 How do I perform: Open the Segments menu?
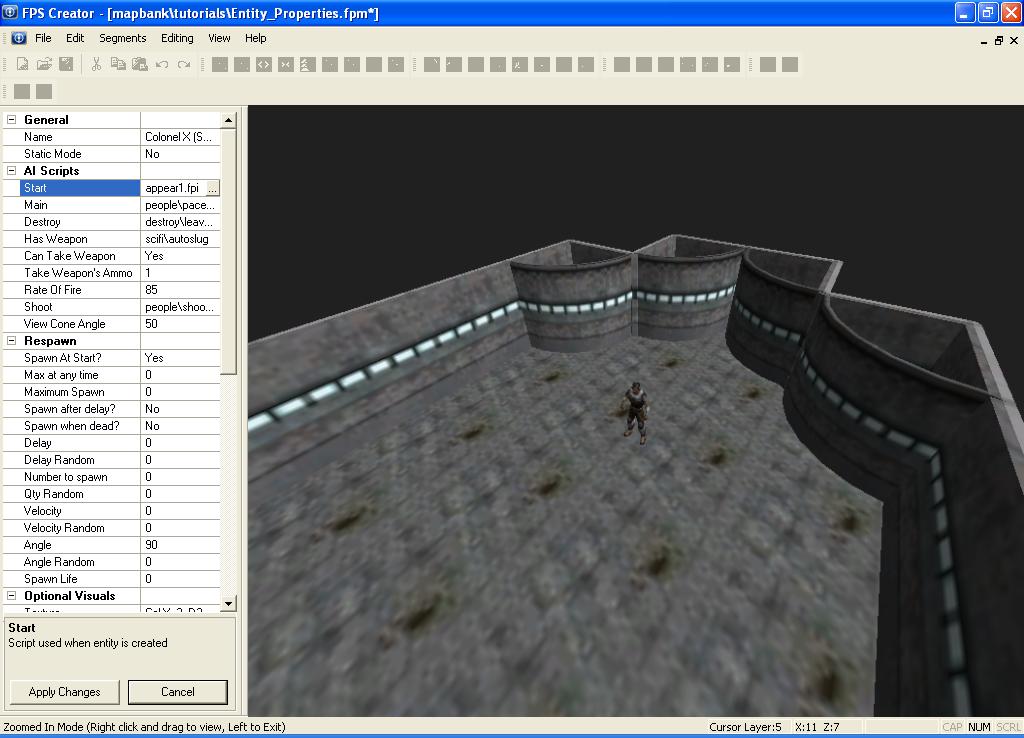pos(122,38)
